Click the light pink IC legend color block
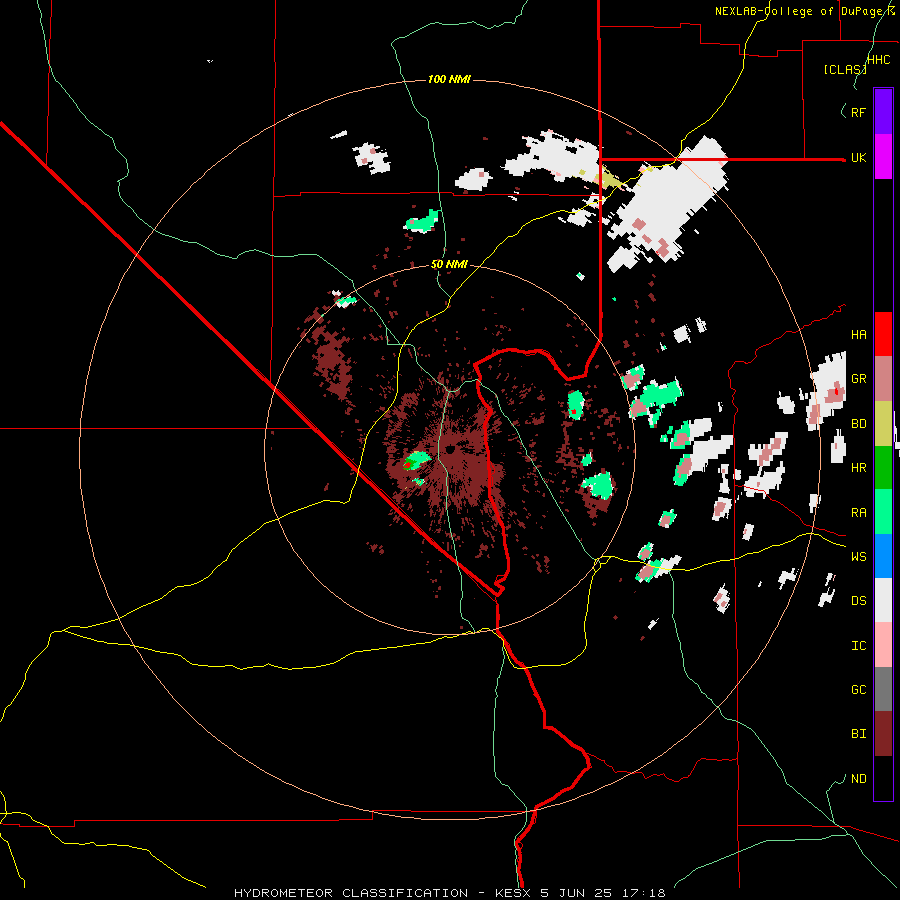Image resolution: width=900 pixels, height=900 pixels. [883, 645]
